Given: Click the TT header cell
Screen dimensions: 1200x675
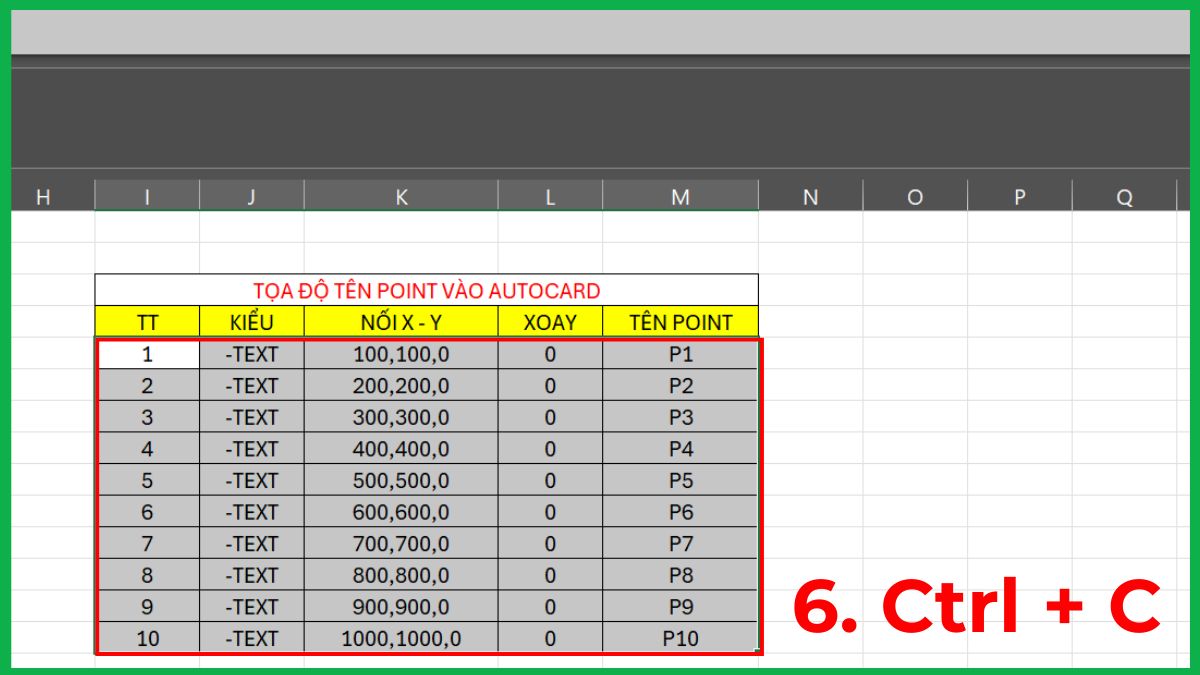Looking at the screenshot, I should click(x=146, y=322).
